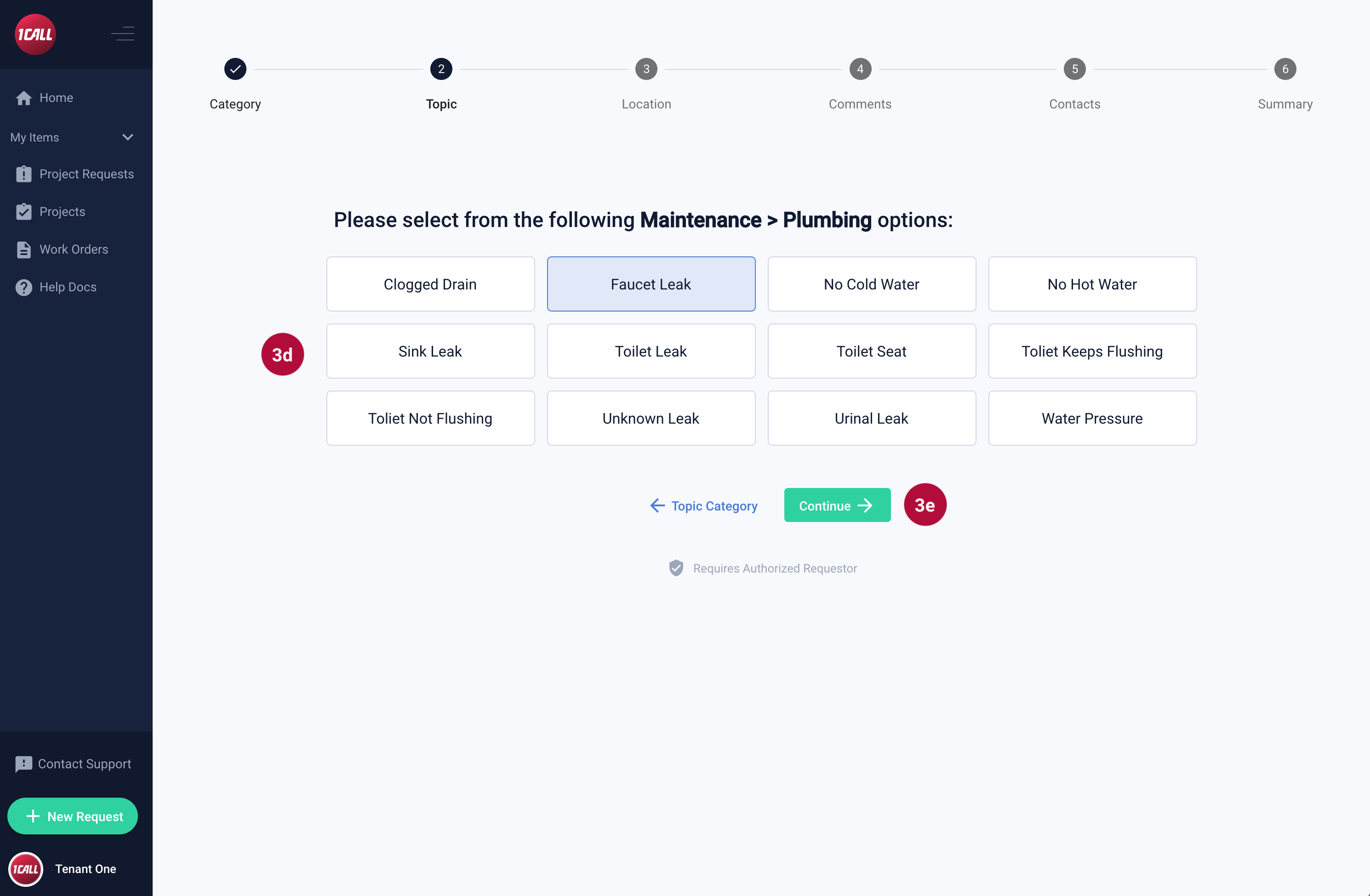The image size is (1370, 896).
Task: Select the Clogged Drain option
Action: (x=430, y=284)
